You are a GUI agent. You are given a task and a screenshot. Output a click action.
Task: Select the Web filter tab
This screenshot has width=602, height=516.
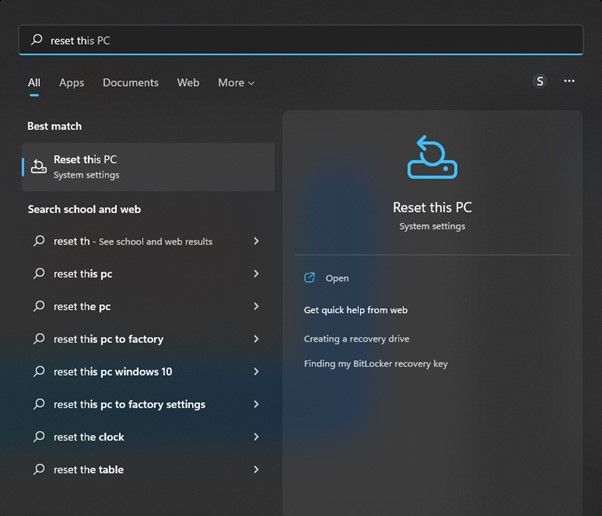click(188, 83)
